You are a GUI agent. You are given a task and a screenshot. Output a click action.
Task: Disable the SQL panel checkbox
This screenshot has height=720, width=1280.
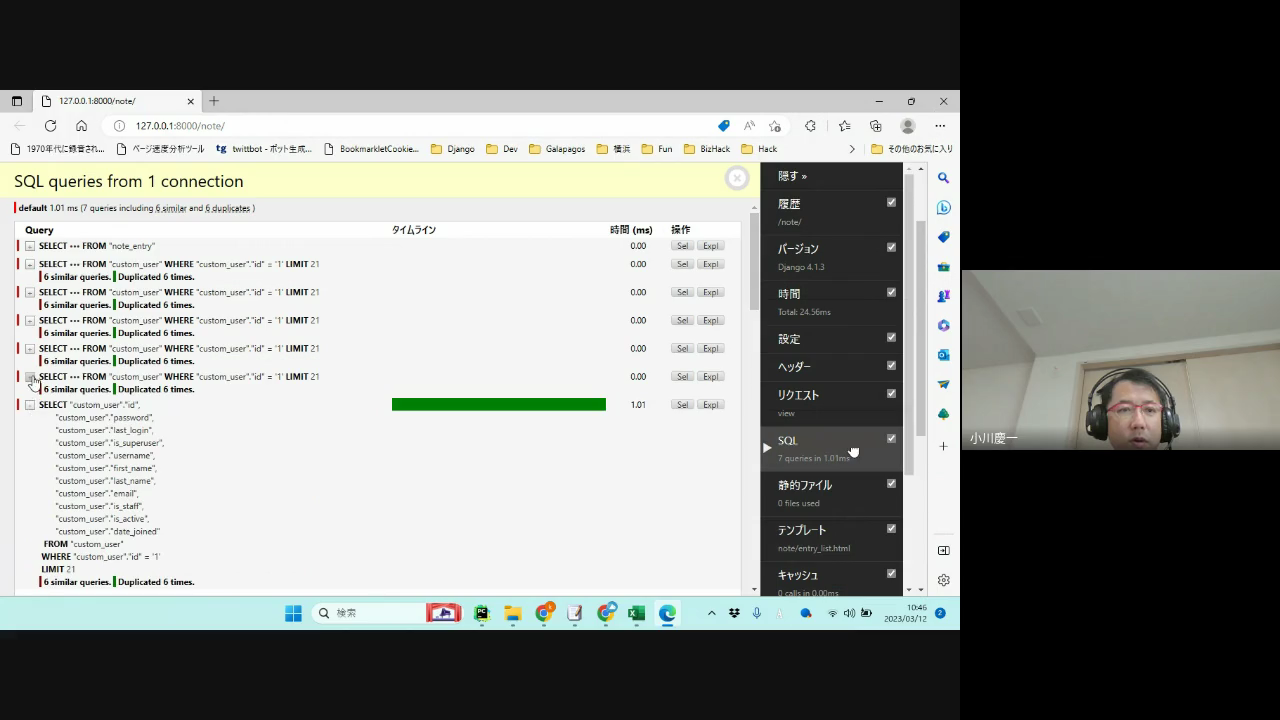point(891,438)
